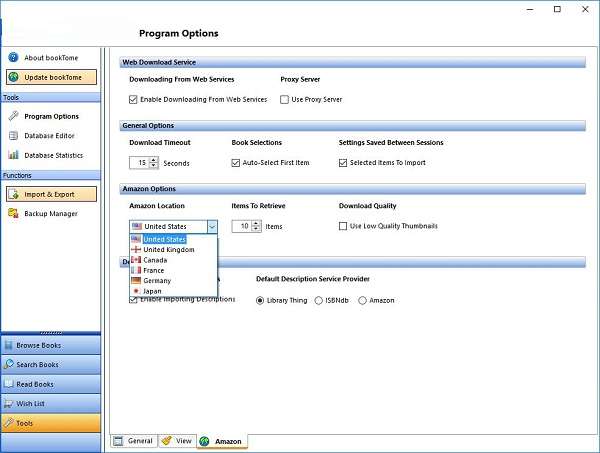Decrease Download Timeout with down arrow

pyautogui.click(x=153, y=166)
